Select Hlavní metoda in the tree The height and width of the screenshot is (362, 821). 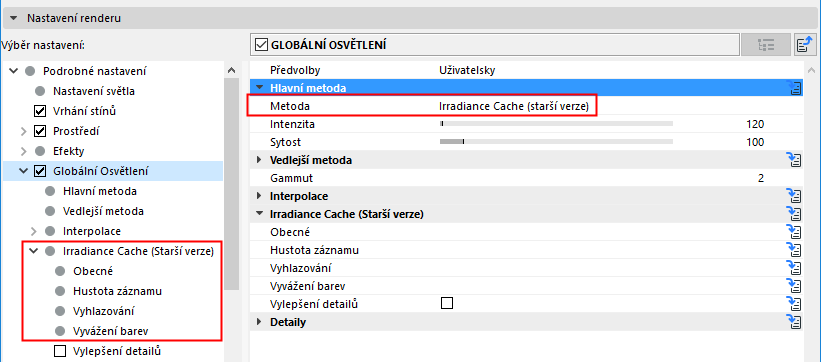[x=99, y=191]
